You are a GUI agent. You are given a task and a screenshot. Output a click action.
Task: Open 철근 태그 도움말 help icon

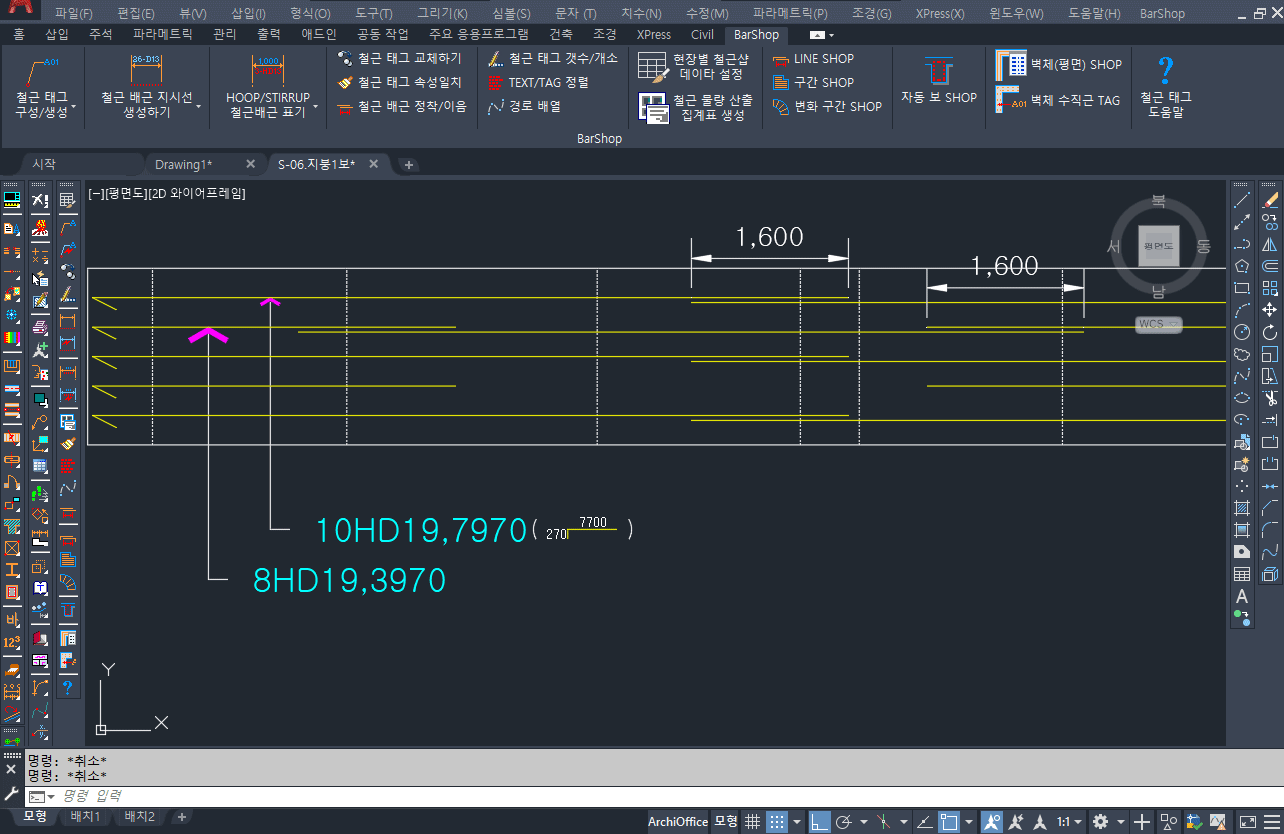tap(1165, 71)
